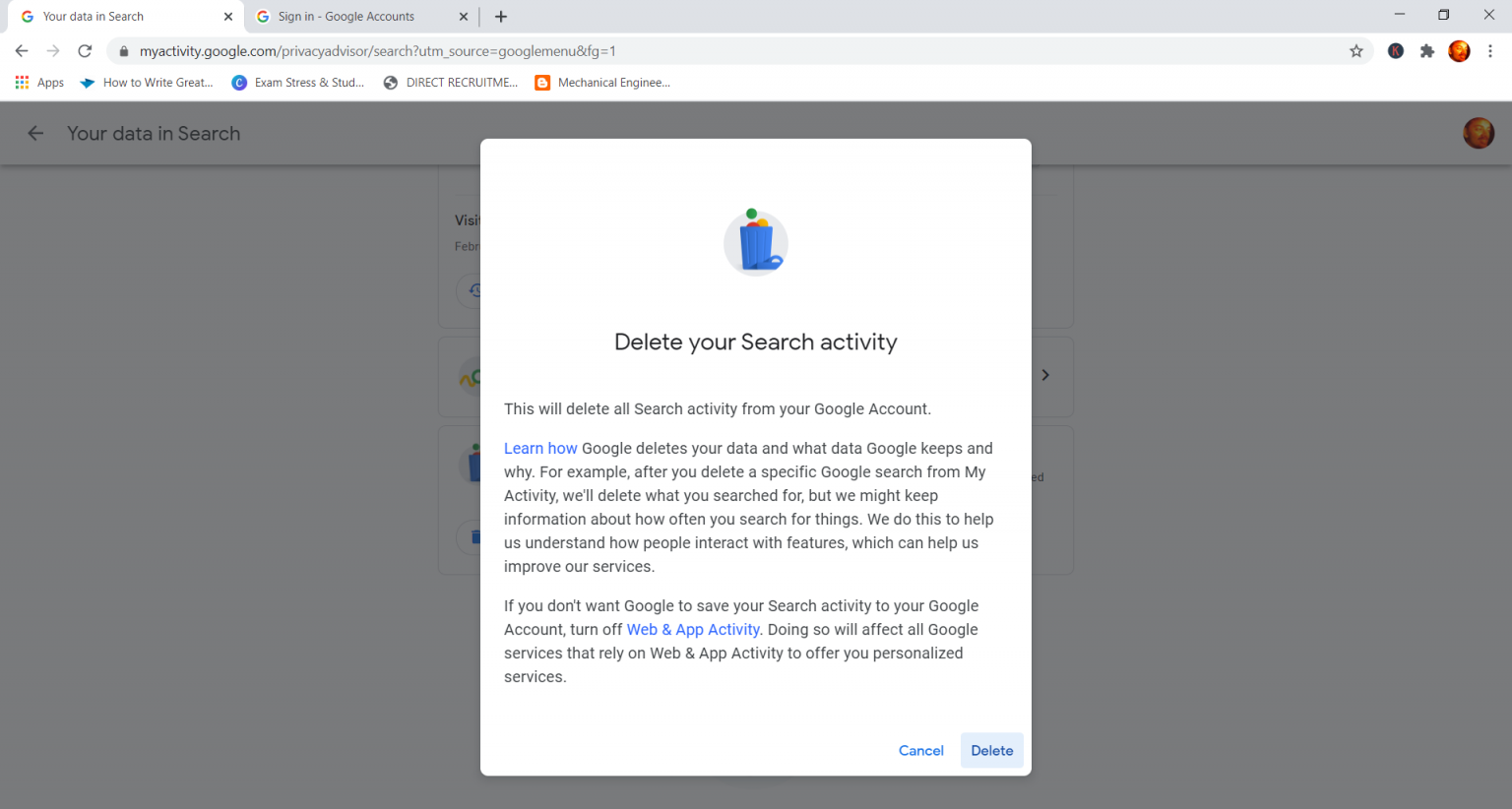The image size is (1512, 809).
Task: Click the trash can icon above the dialog title
Action: point(755,242)
